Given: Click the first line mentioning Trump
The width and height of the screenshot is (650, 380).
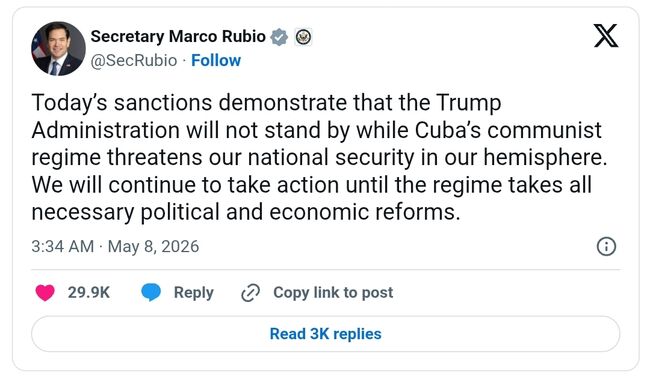Looking at the screenshot, I should (266, 103).
